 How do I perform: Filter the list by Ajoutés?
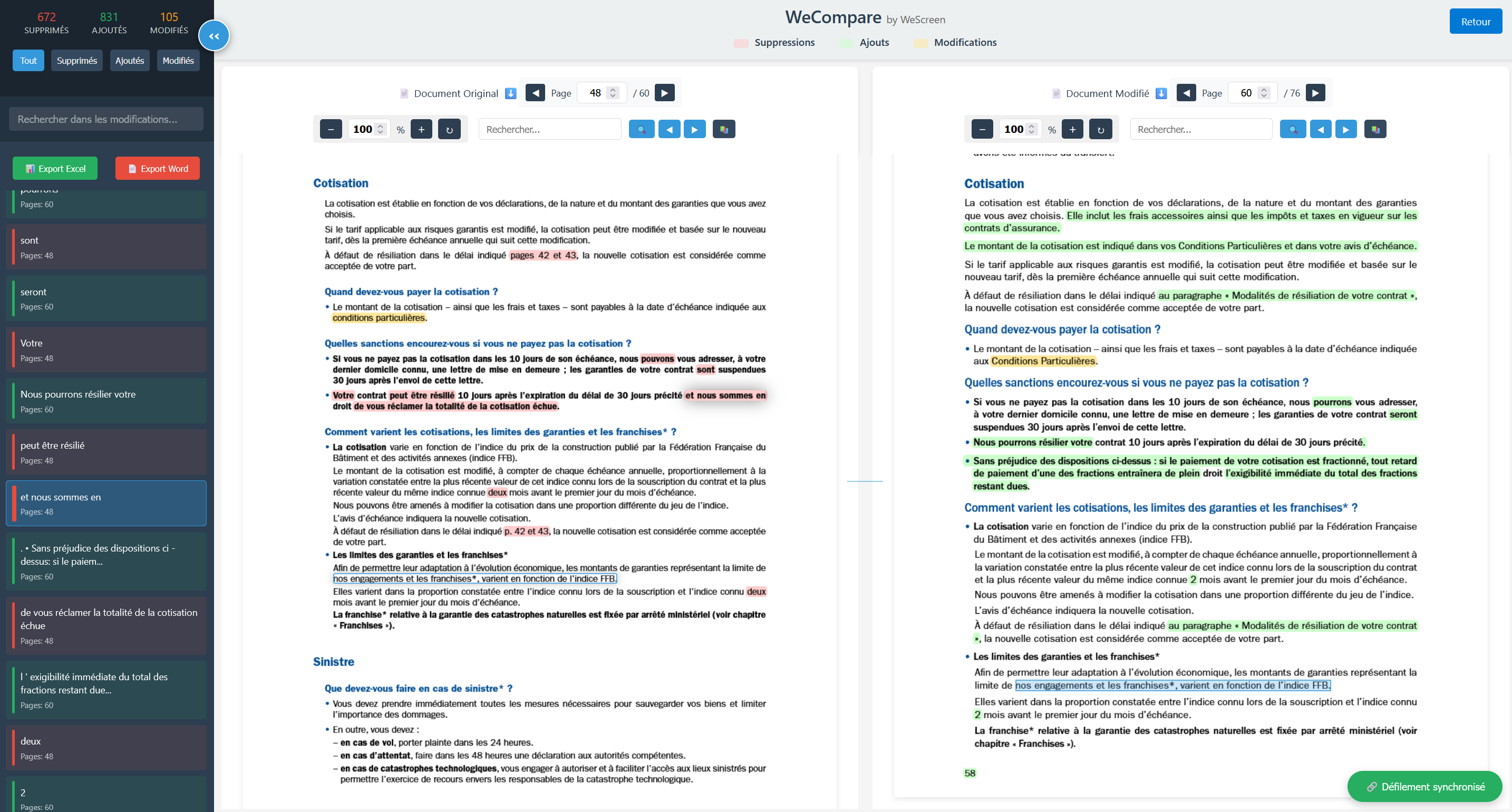pos(130,61)
